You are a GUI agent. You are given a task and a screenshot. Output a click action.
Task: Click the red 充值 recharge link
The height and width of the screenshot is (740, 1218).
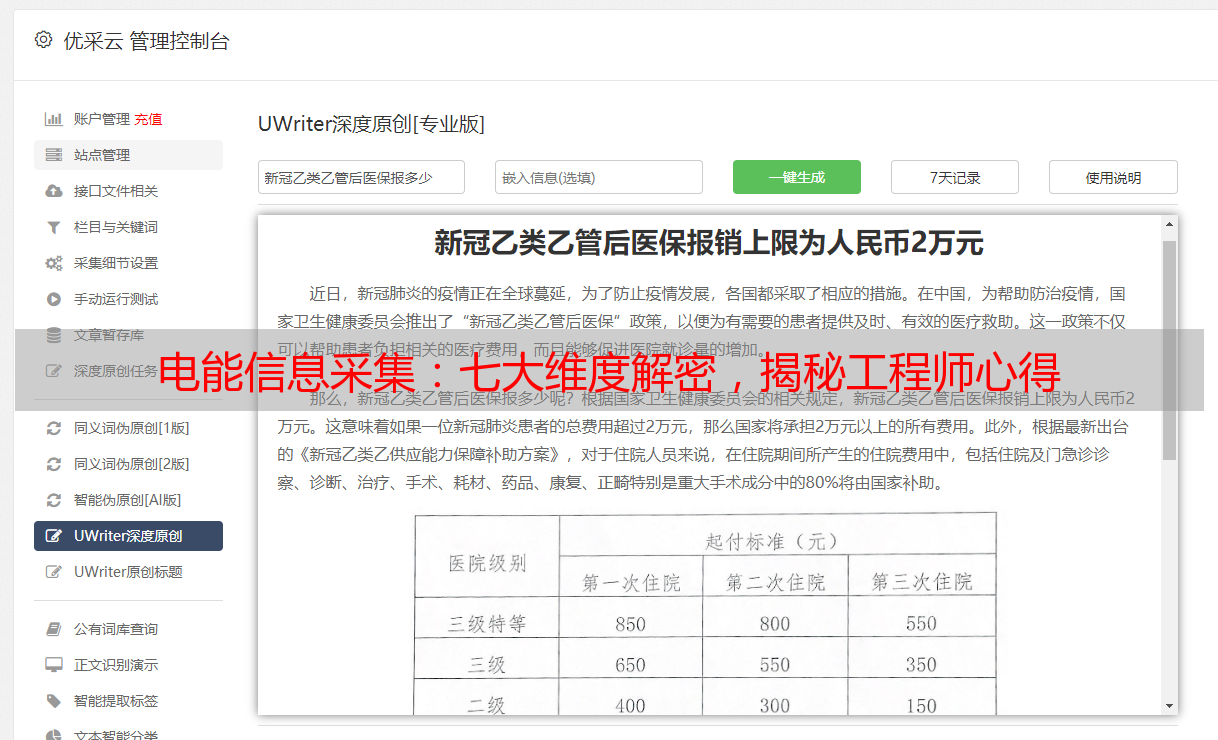[148, 119]
